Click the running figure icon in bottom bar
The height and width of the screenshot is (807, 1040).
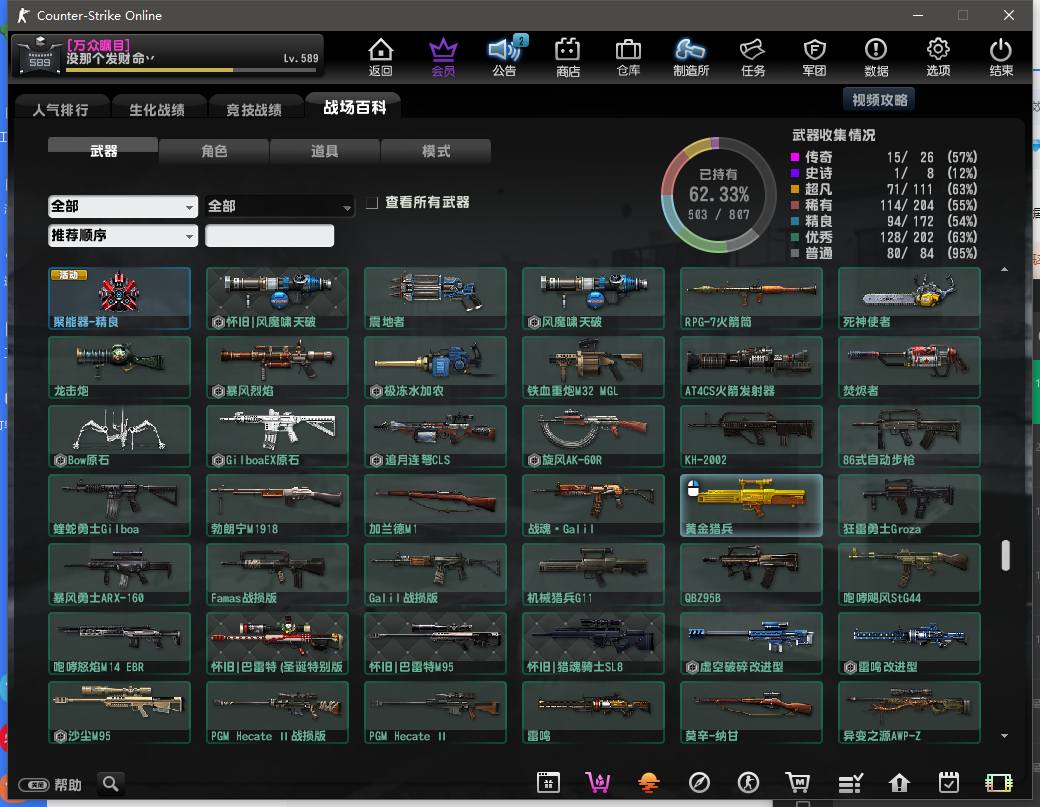click(x=749, y=783)
